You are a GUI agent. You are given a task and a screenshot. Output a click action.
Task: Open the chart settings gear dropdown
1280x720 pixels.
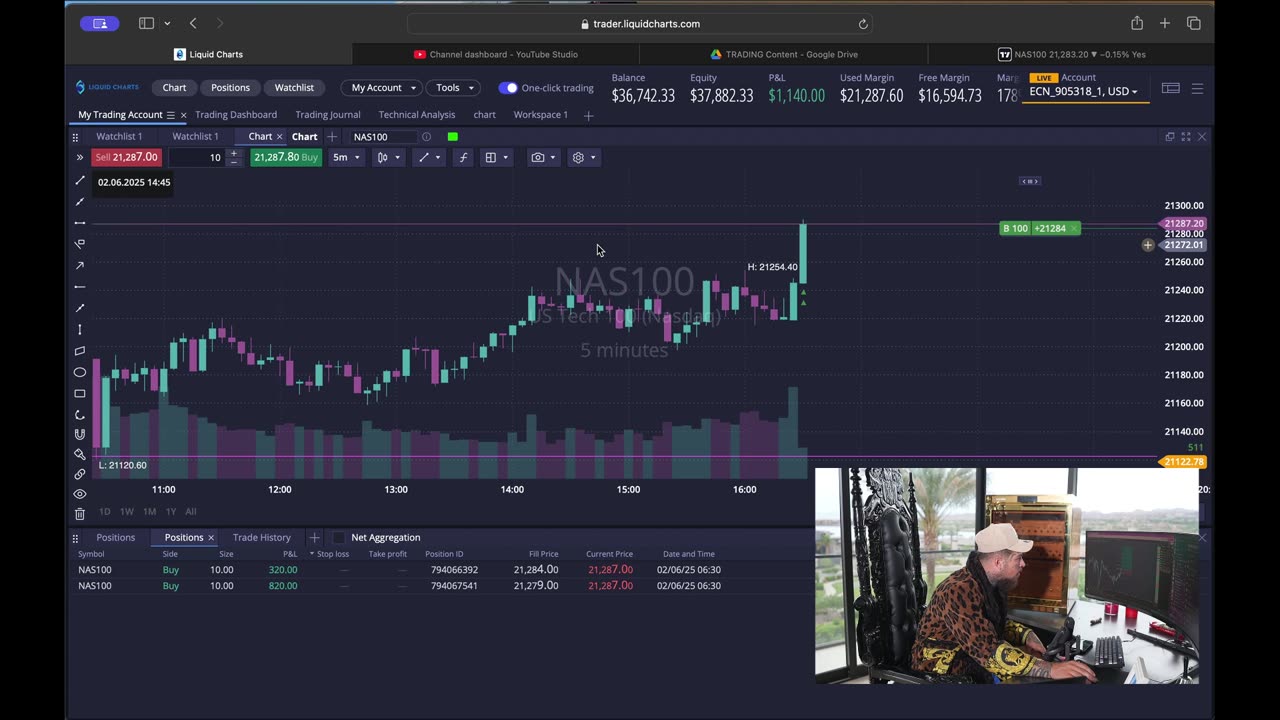coord(584,157)
